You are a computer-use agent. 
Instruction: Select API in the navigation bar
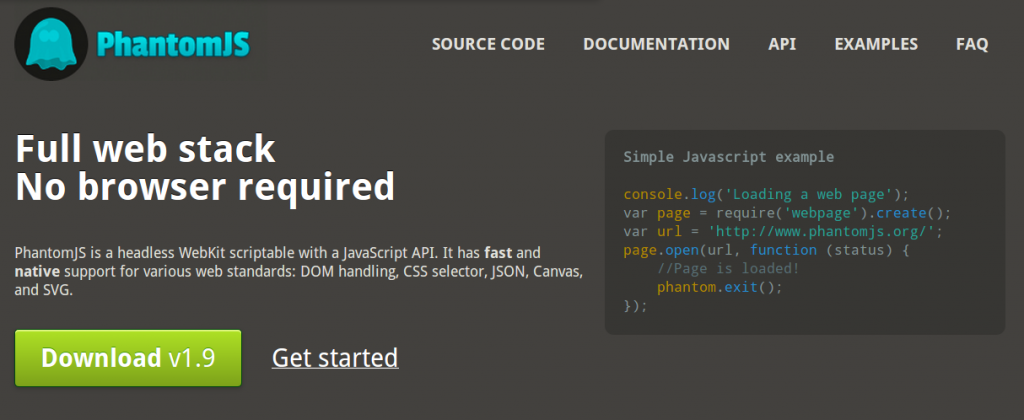pyautogui.click(x=782, y=44)
